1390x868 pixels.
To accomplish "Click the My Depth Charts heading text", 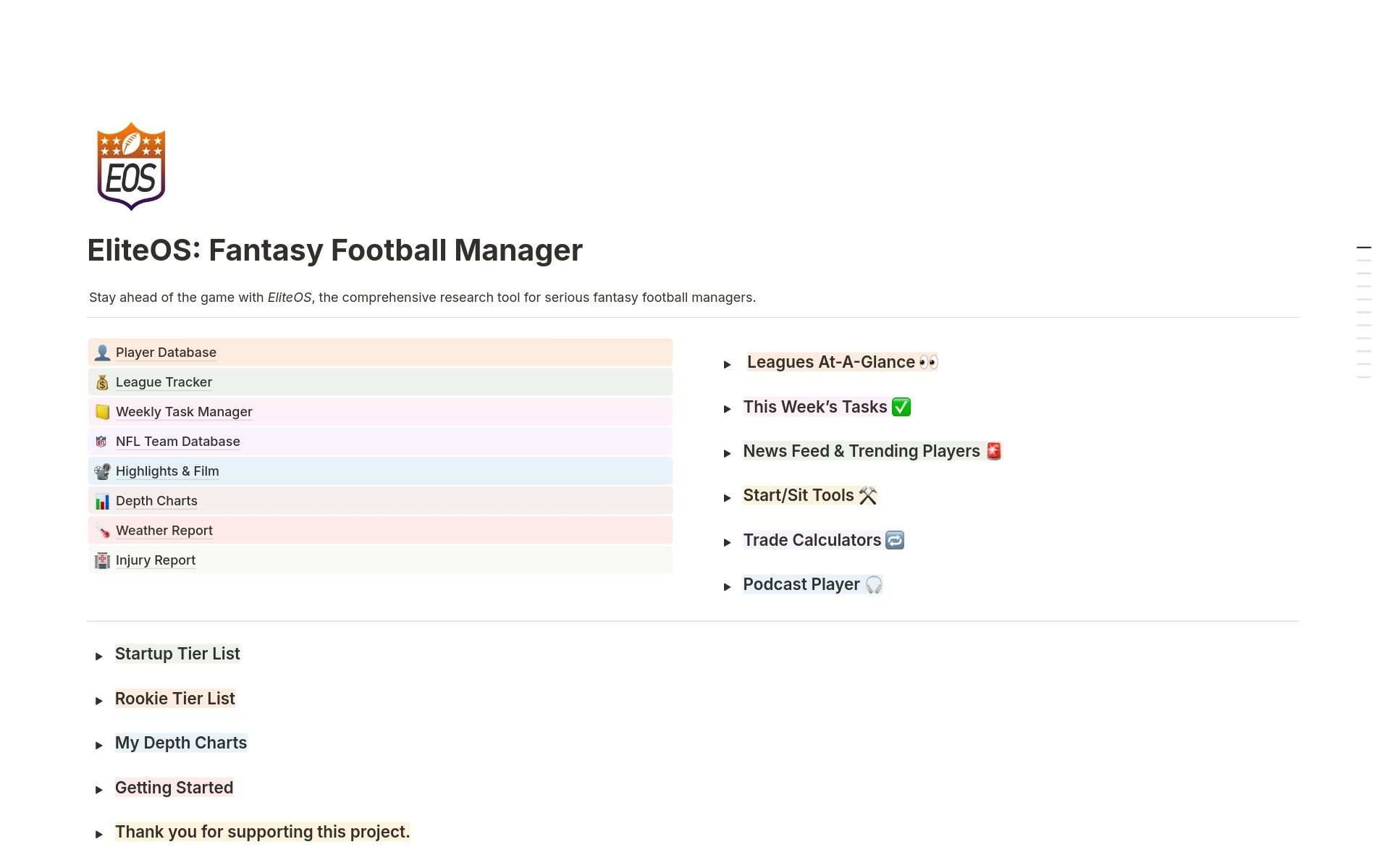I will [181, 743].
